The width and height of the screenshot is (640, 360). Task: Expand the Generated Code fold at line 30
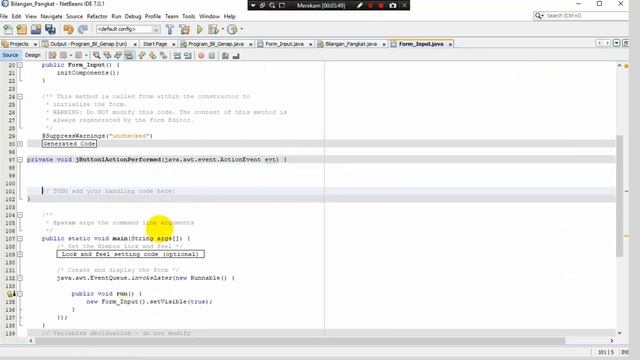pos(20,144)
